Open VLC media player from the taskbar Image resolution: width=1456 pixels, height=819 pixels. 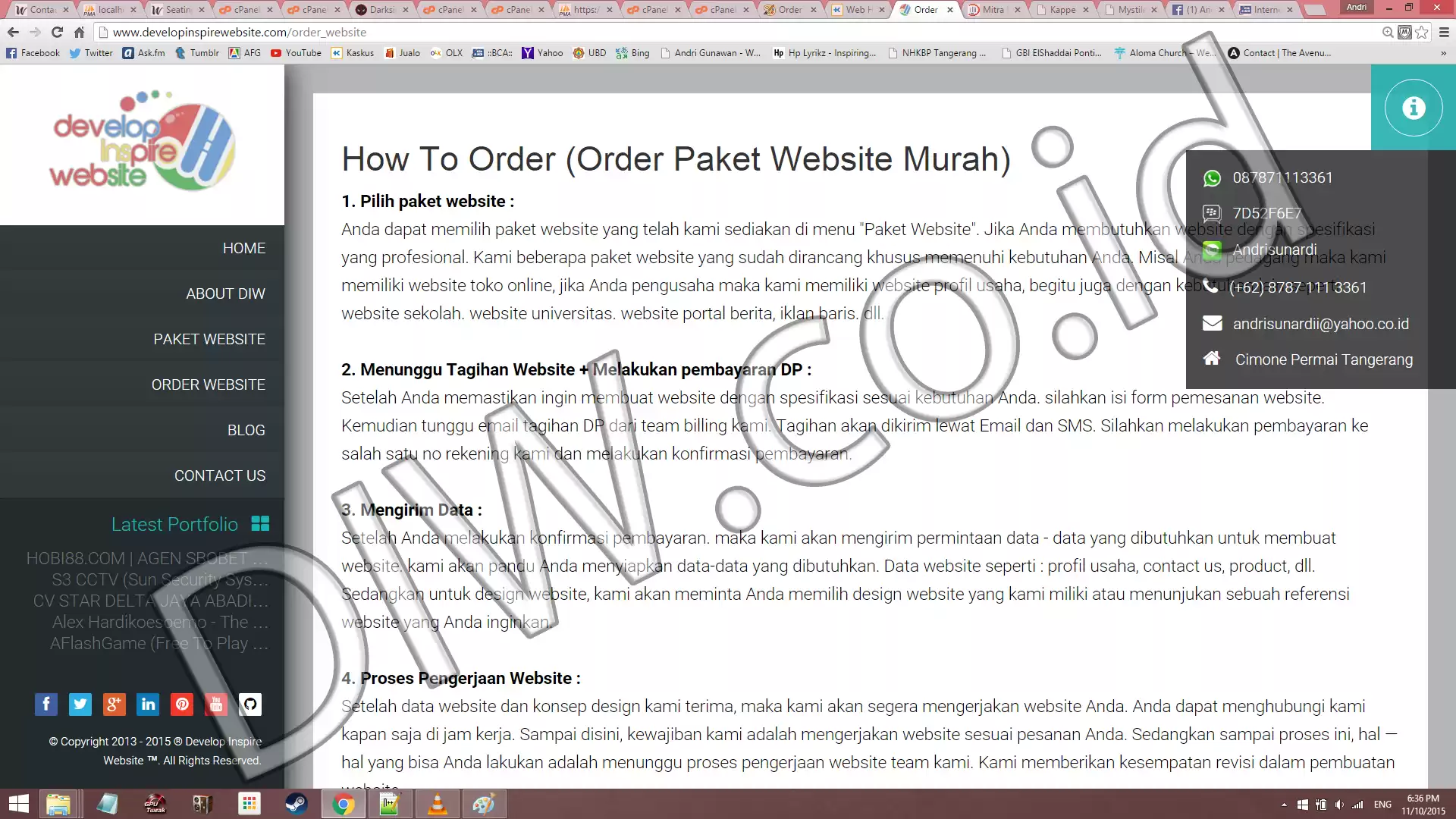[x=438, y=804]
